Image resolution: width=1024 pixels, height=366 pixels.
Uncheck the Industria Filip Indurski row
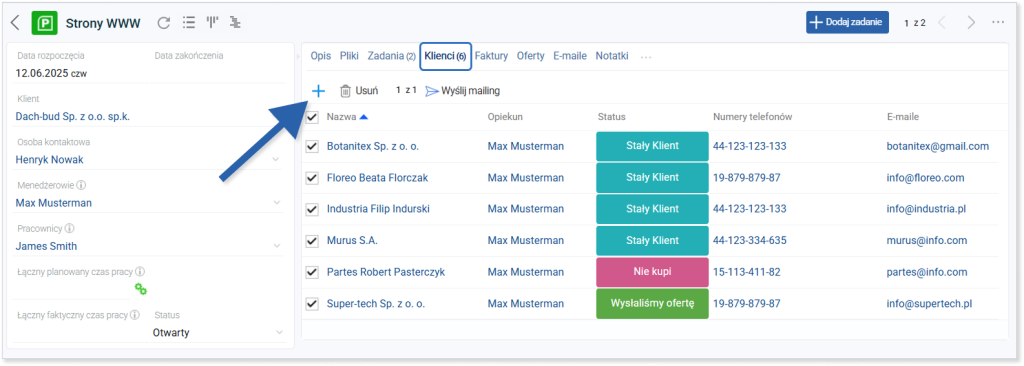[x=312, y=209]
